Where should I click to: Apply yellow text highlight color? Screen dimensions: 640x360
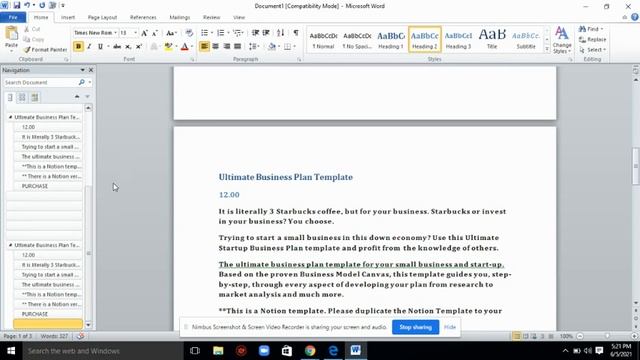168,47
